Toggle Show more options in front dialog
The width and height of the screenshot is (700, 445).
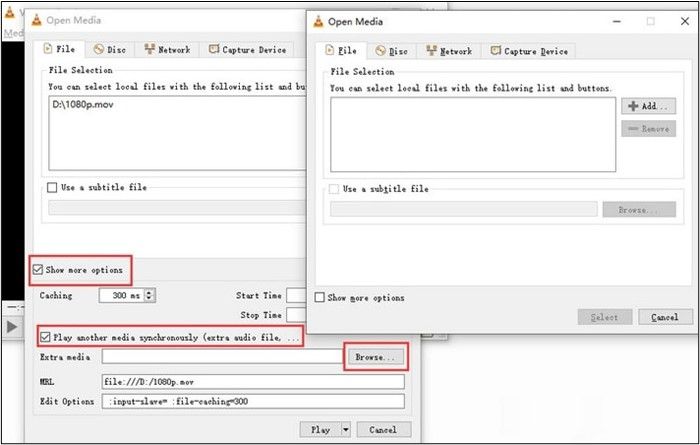(x=320, y=297)
